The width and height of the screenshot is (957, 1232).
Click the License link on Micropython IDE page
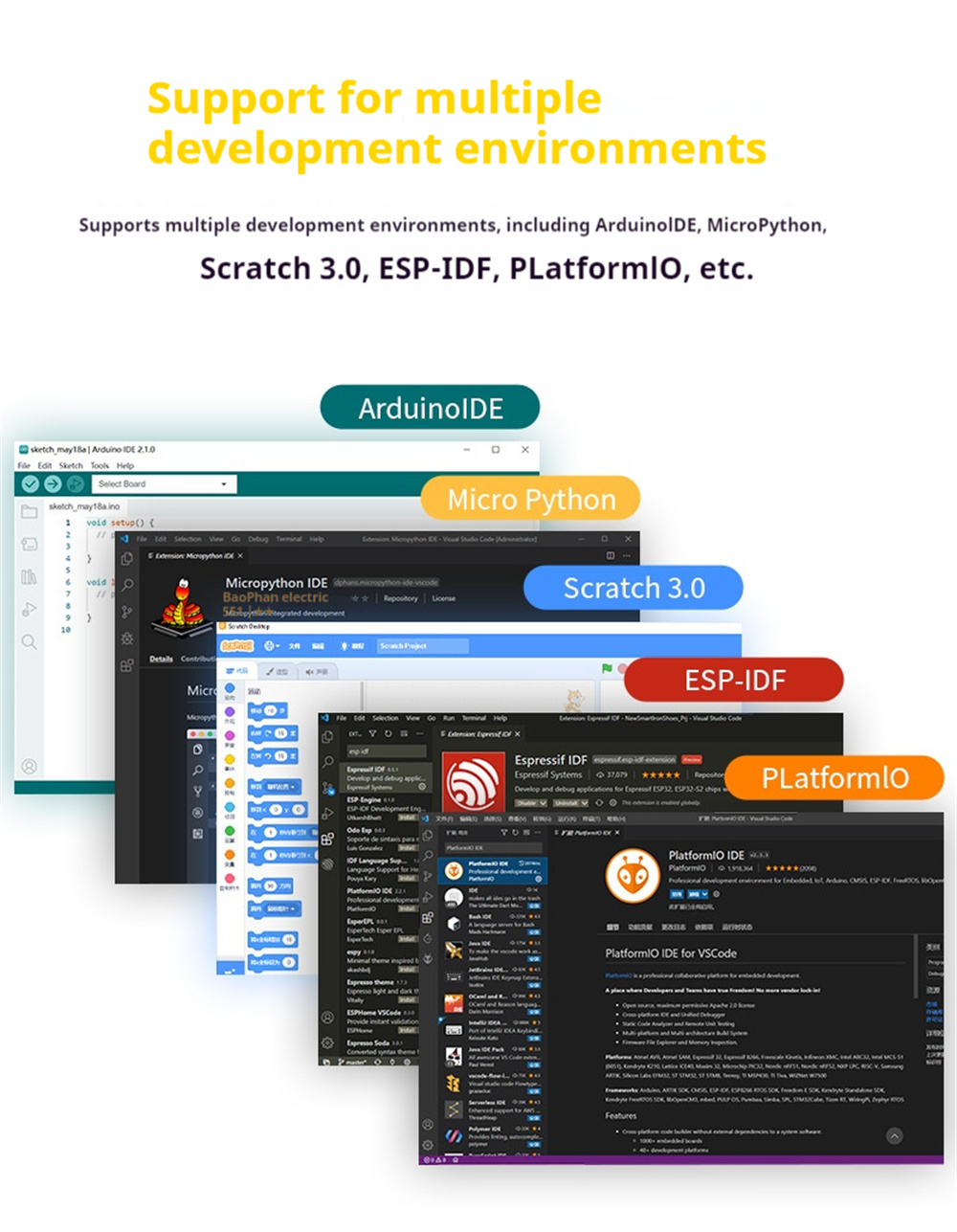tap(444, 598)
